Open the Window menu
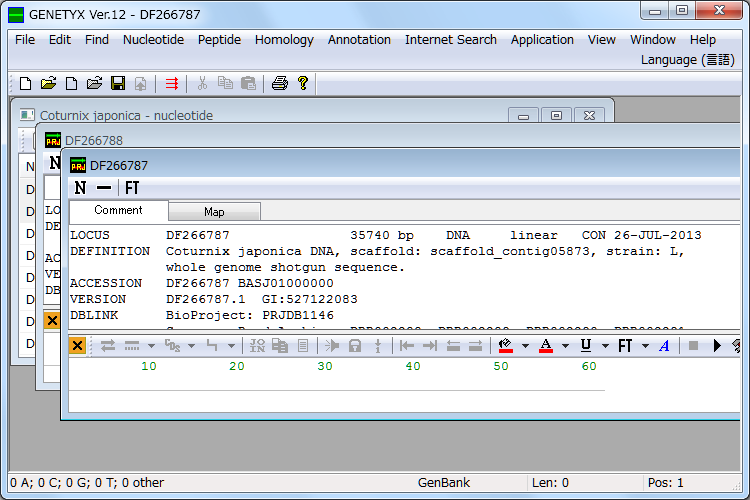The height and width of the screenshot is (500, 750). 652,40
